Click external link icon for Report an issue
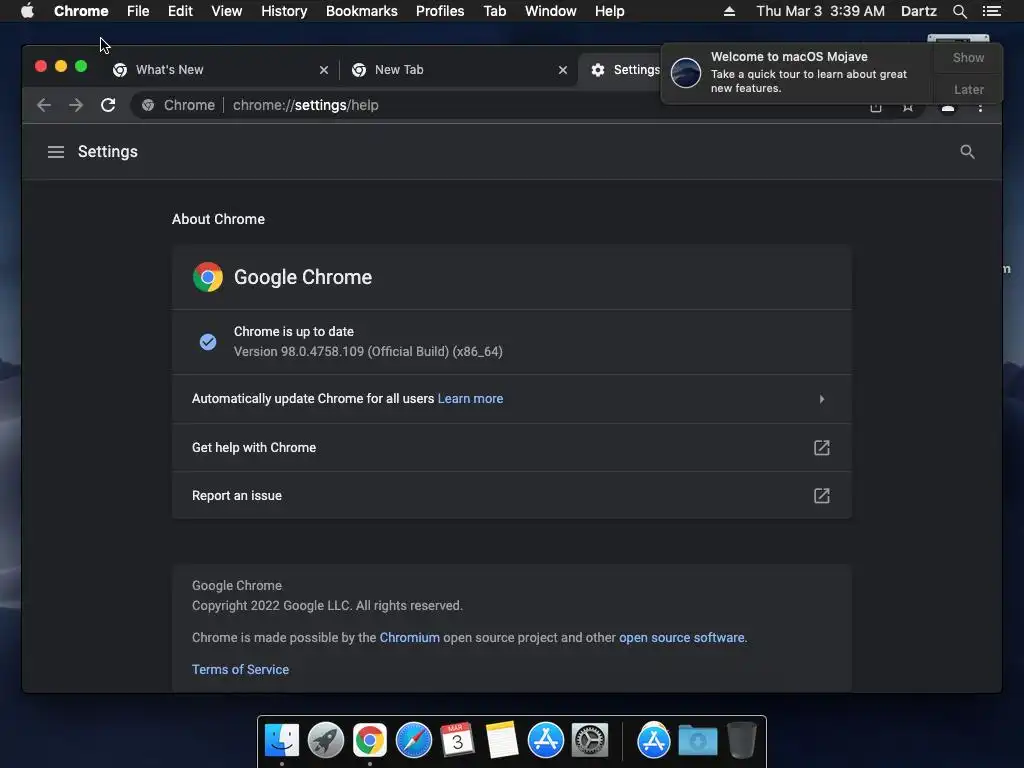 tap(822, 496)
